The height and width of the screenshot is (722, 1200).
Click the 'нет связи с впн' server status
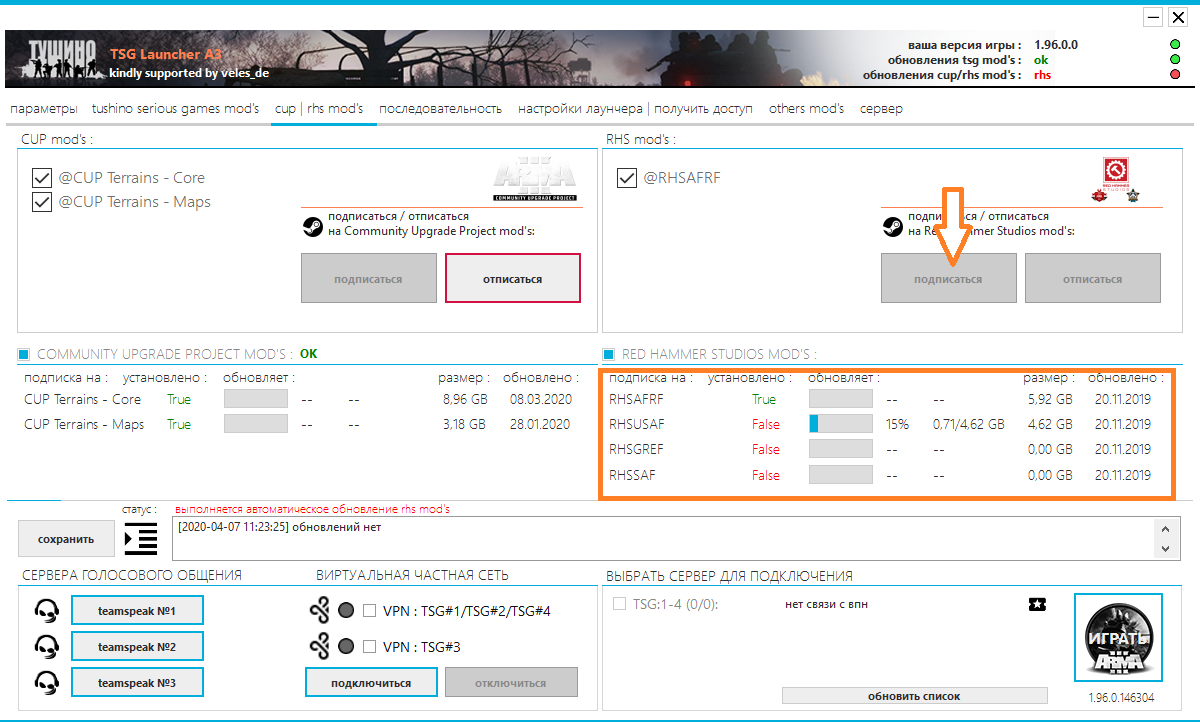click(825, 604)
